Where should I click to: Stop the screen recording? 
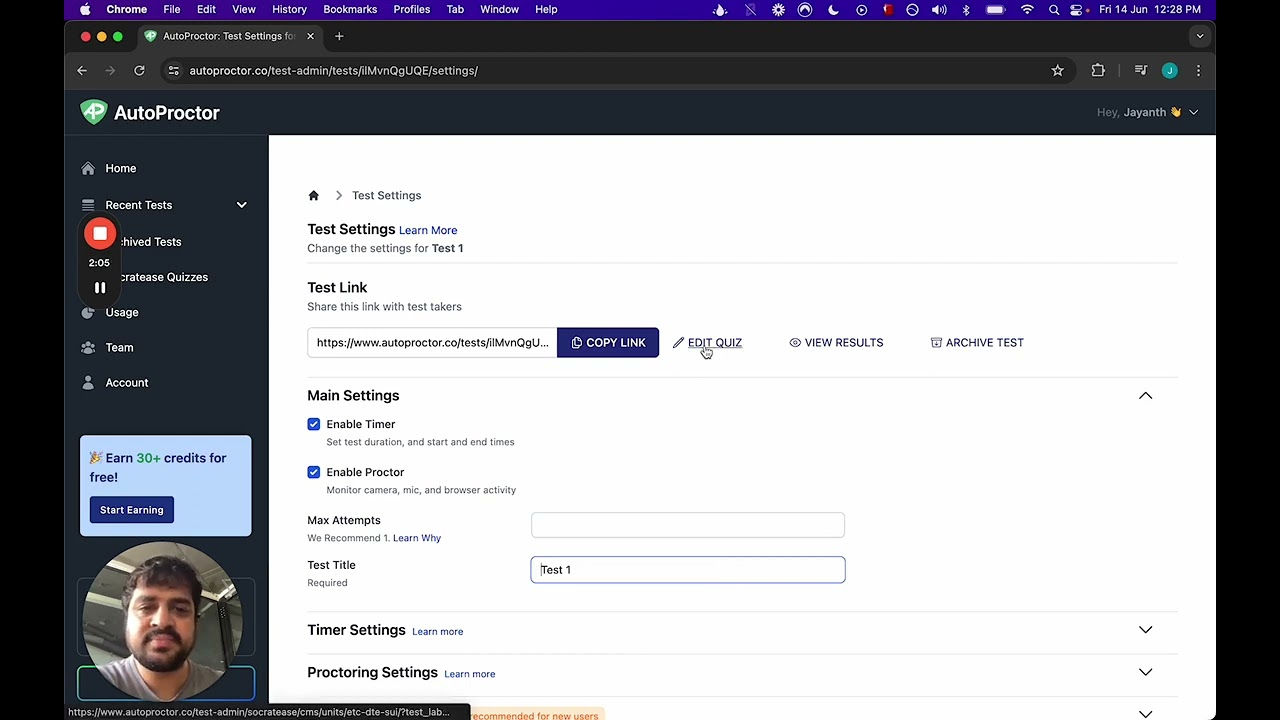coord(100,234)
